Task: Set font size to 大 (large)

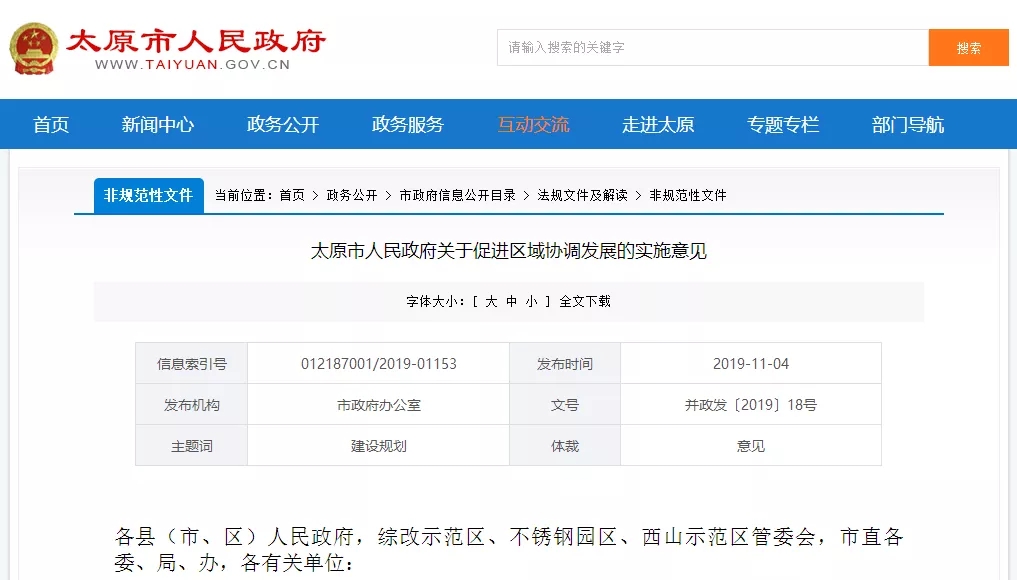Action: pyautogui.click(x=491, y=301)
